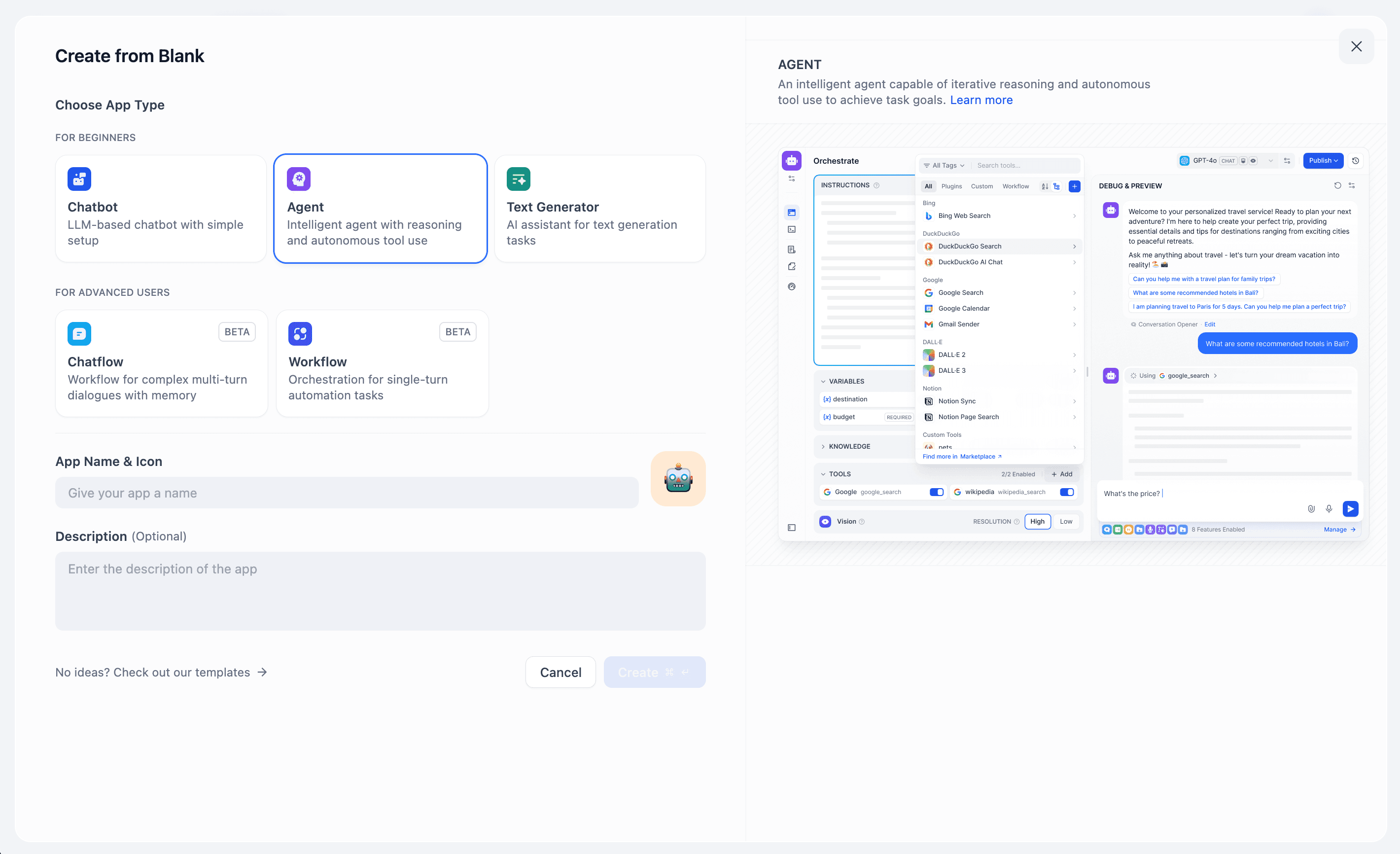
Task: Activate the microphone for voice input
Action: pos(1329,508)
